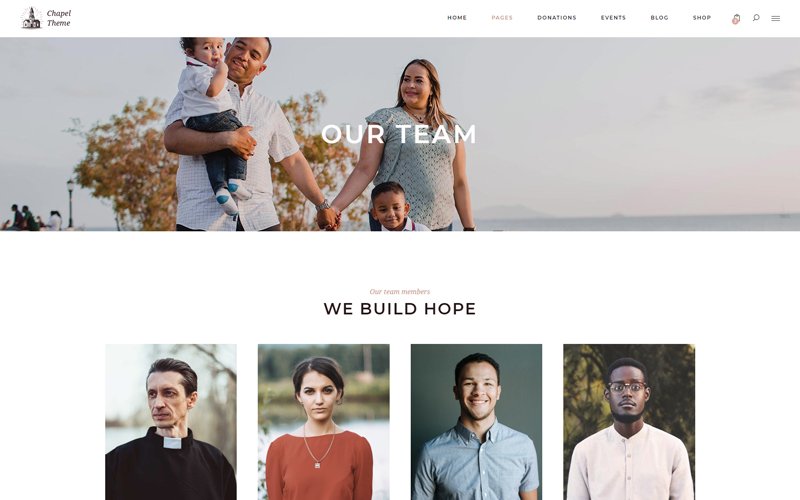Viewport: 800px width, 500px height.
Task: Go to the Home menu item
Action: click(457, 18)
